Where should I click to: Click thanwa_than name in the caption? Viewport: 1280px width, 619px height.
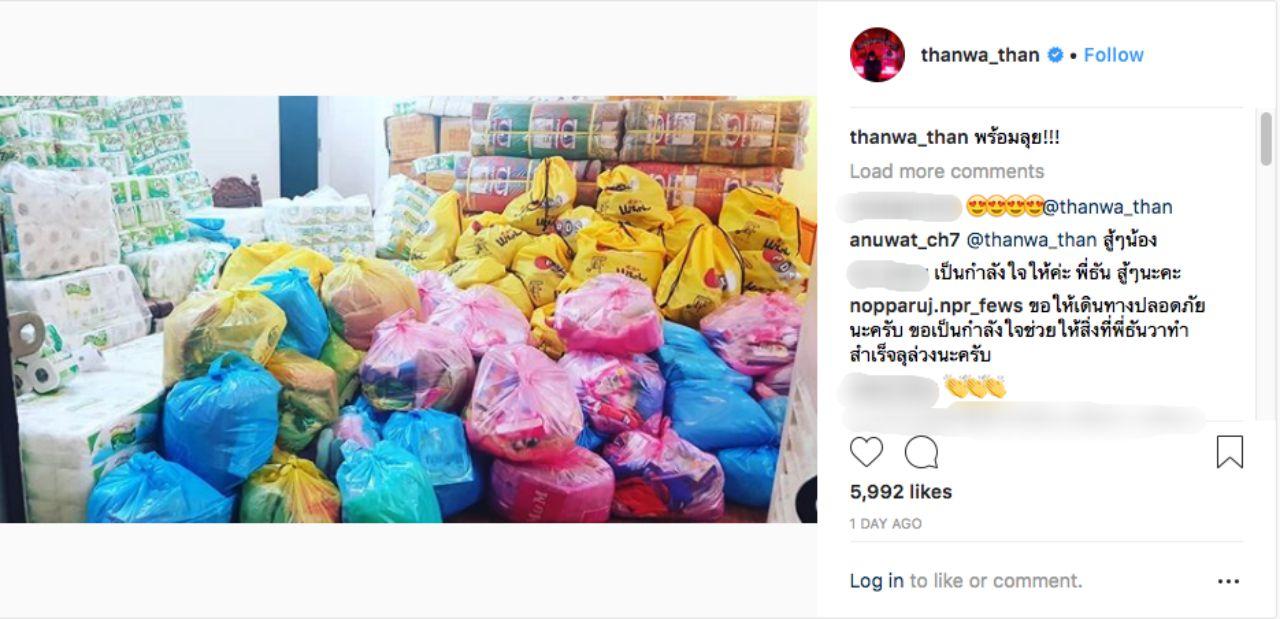pyautogui.click(x=909, y=138)
